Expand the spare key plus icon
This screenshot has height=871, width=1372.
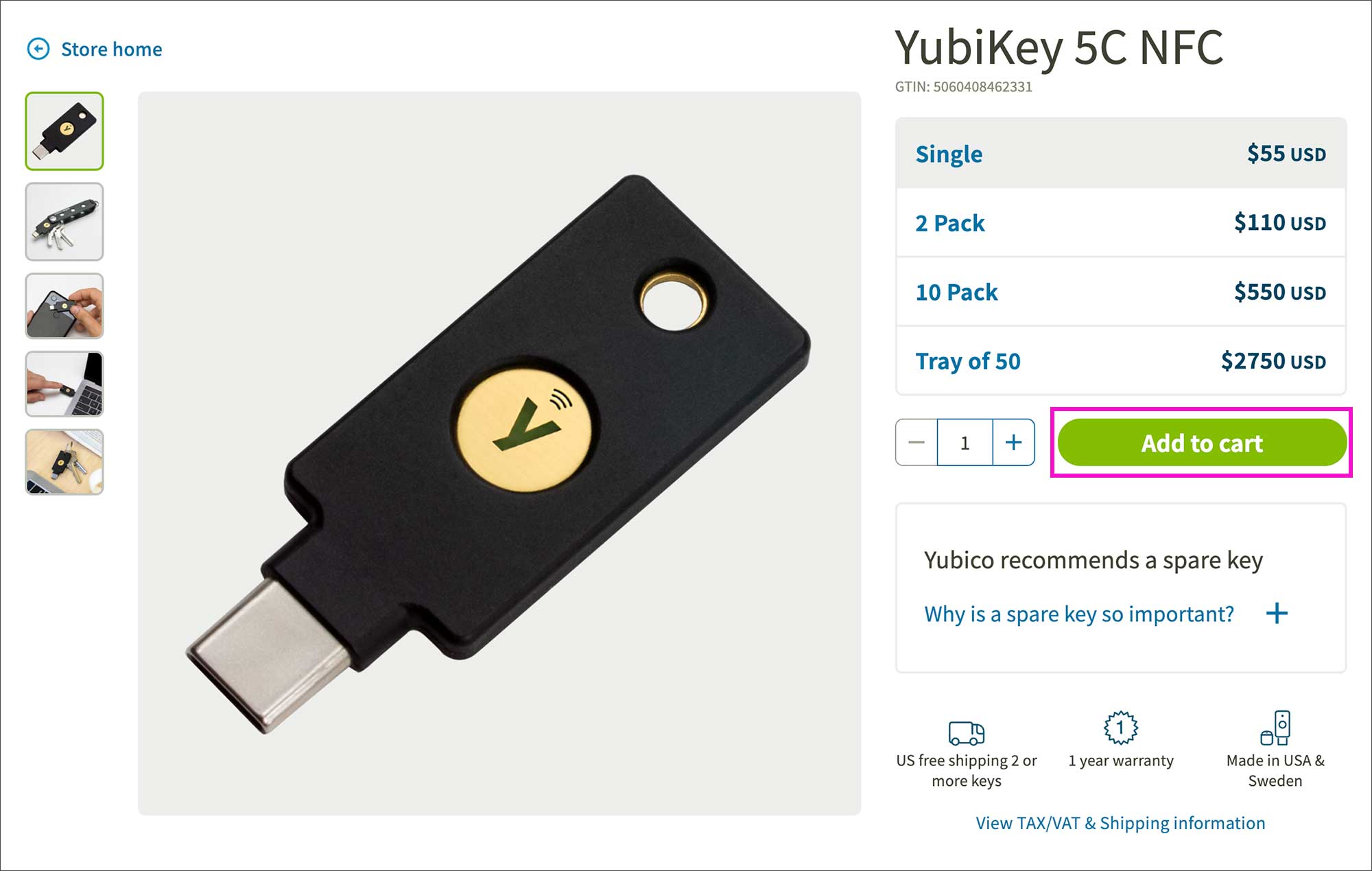(1277, 613)
